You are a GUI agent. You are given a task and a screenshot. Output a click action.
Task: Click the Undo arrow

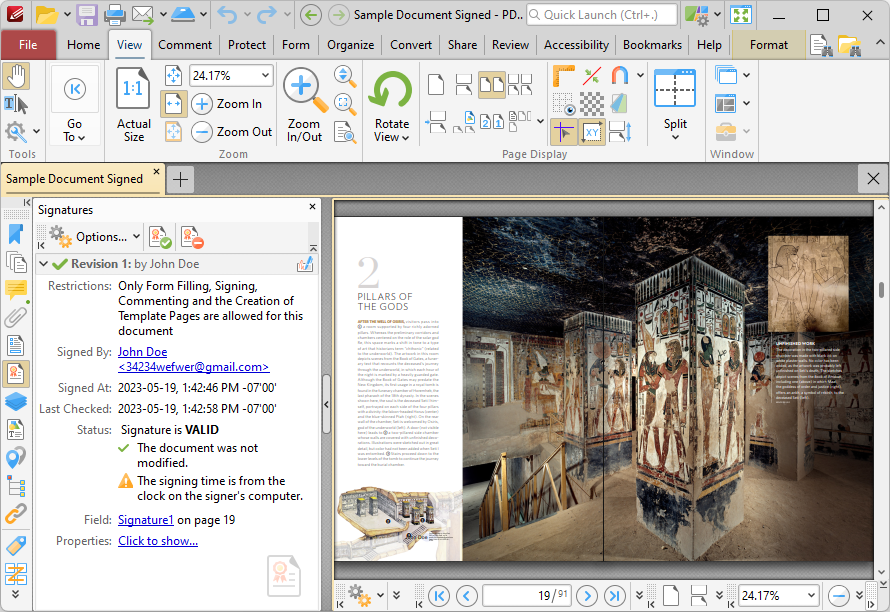tap(227, 15)
